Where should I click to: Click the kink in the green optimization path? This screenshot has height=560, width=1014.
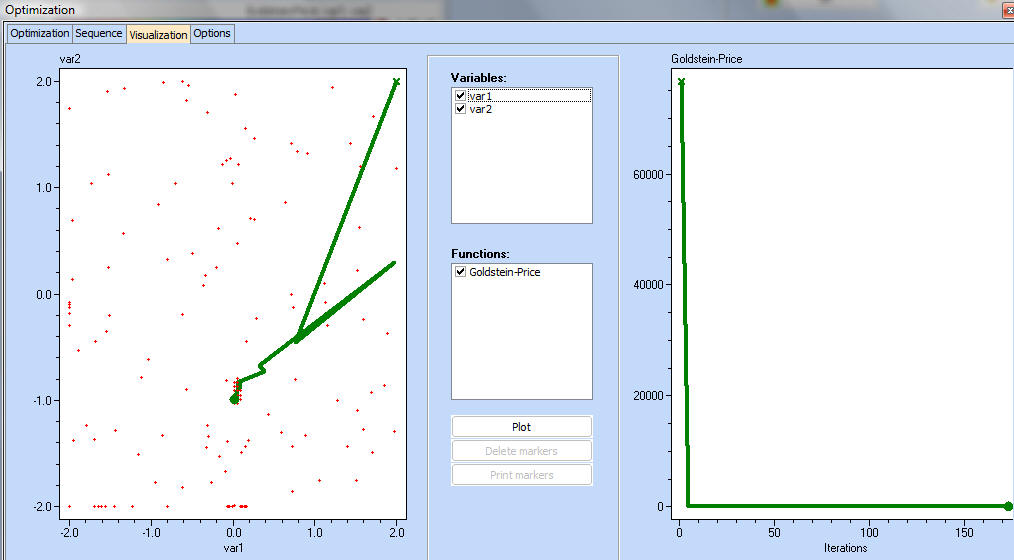(x=262, y=369)
